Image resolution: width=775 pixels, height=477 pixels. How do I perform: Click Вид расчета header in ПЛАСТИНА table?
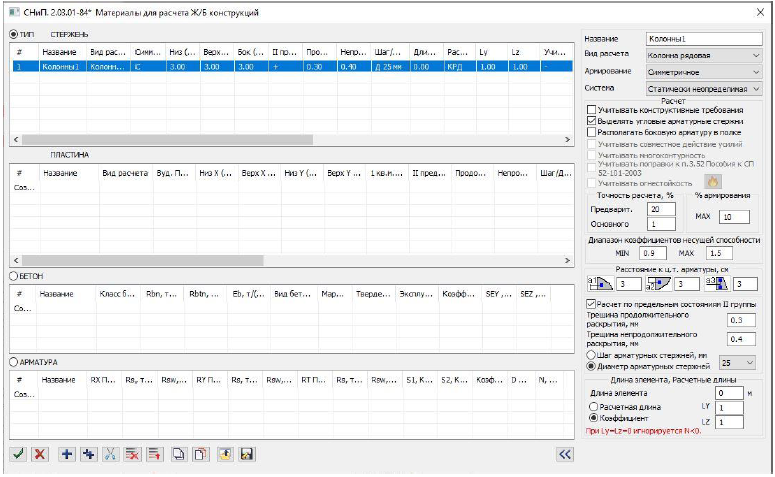click(x=125, y=173)
